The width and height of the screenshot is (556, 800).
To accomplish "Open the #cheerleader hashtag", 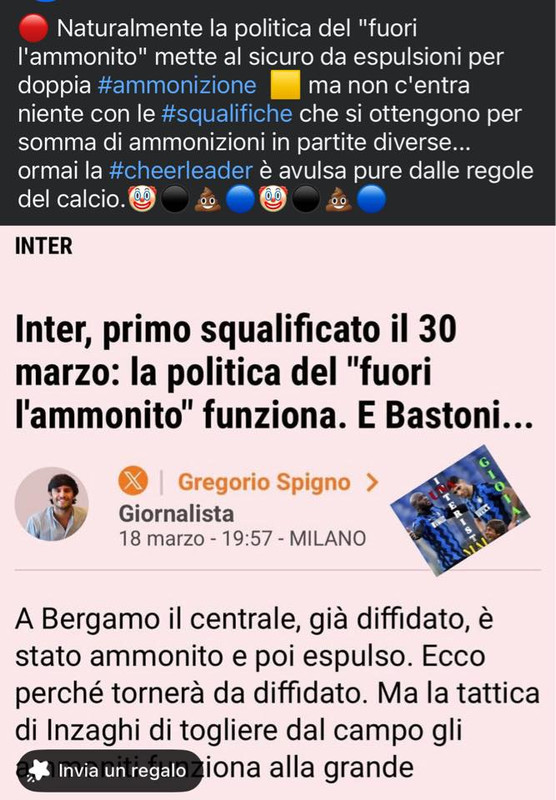I will click(x=181, y=171).
